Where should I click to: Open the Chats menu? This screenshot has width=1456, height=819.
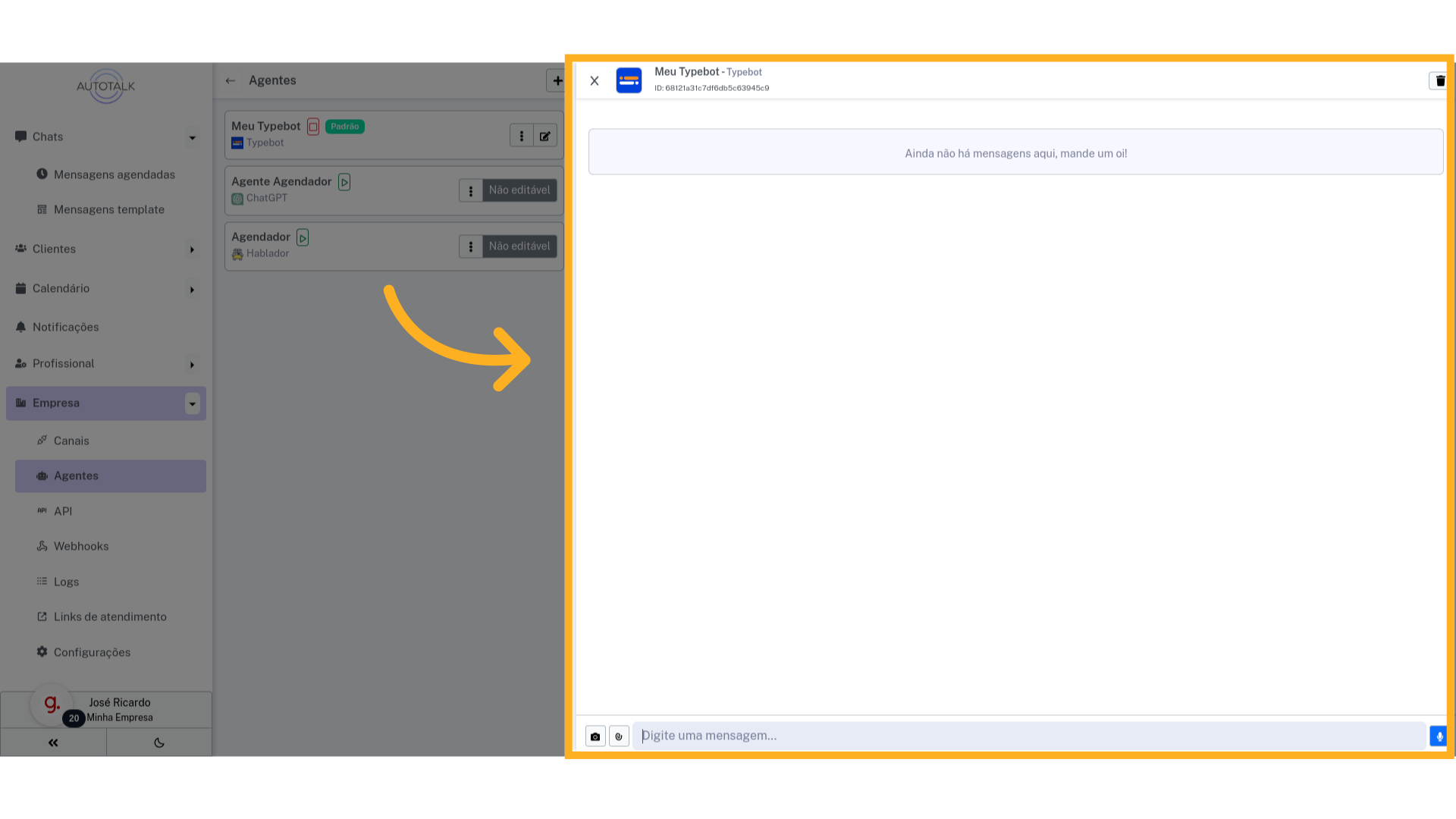(x=48, y=137)
